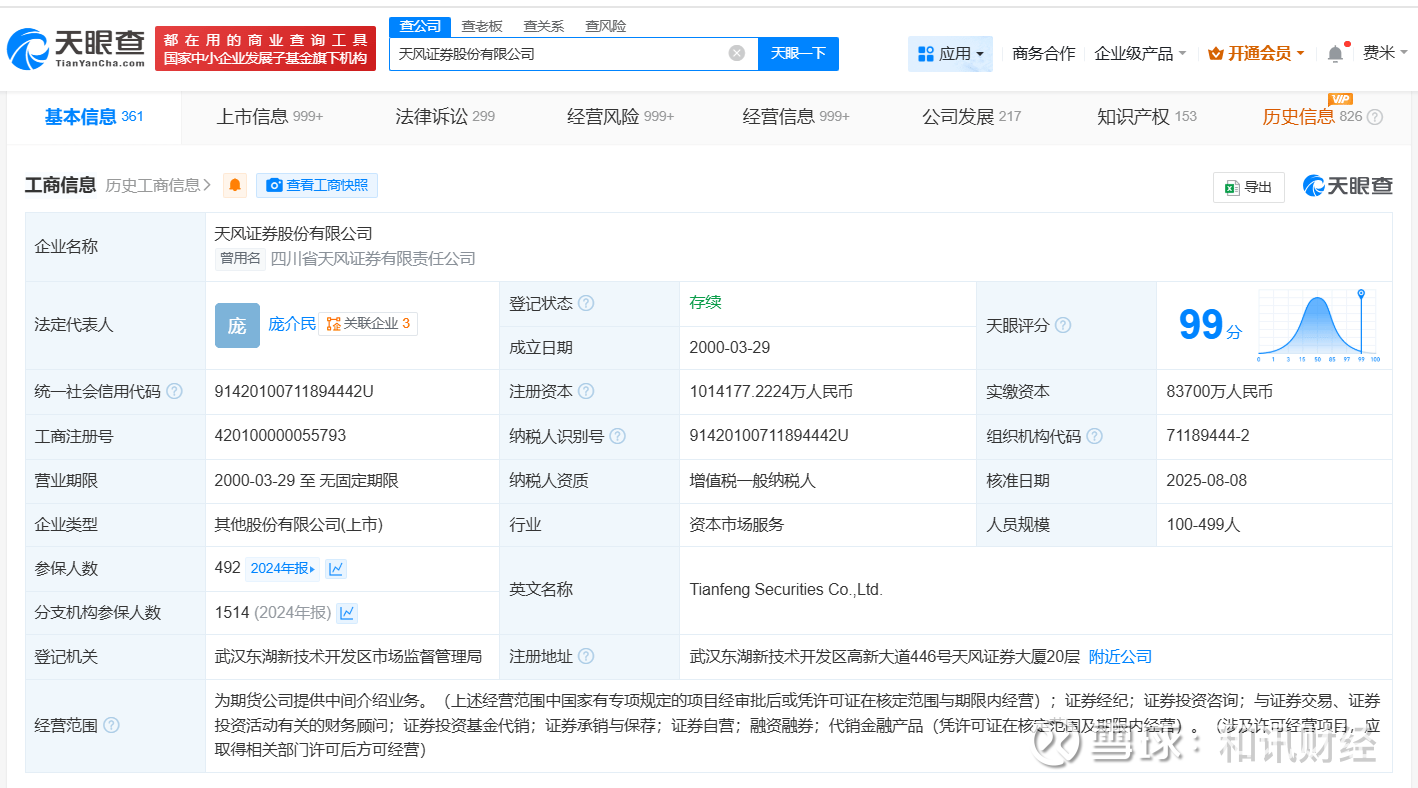Switch to the 知识产权 tab

point(1147,117)
